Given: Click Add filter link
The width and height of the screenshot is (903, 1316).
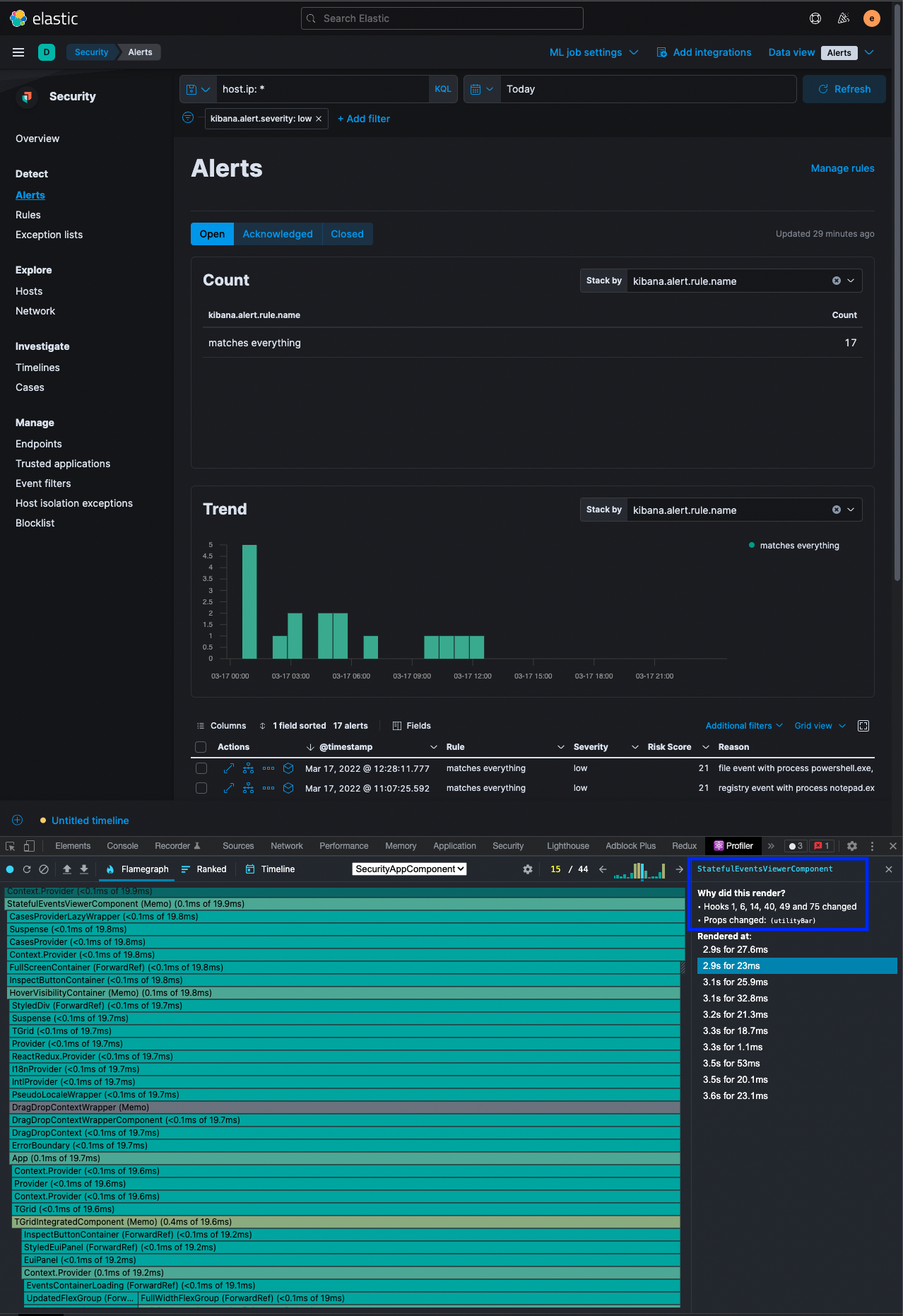Looking at the screenshot, I should tap(364, 119).
